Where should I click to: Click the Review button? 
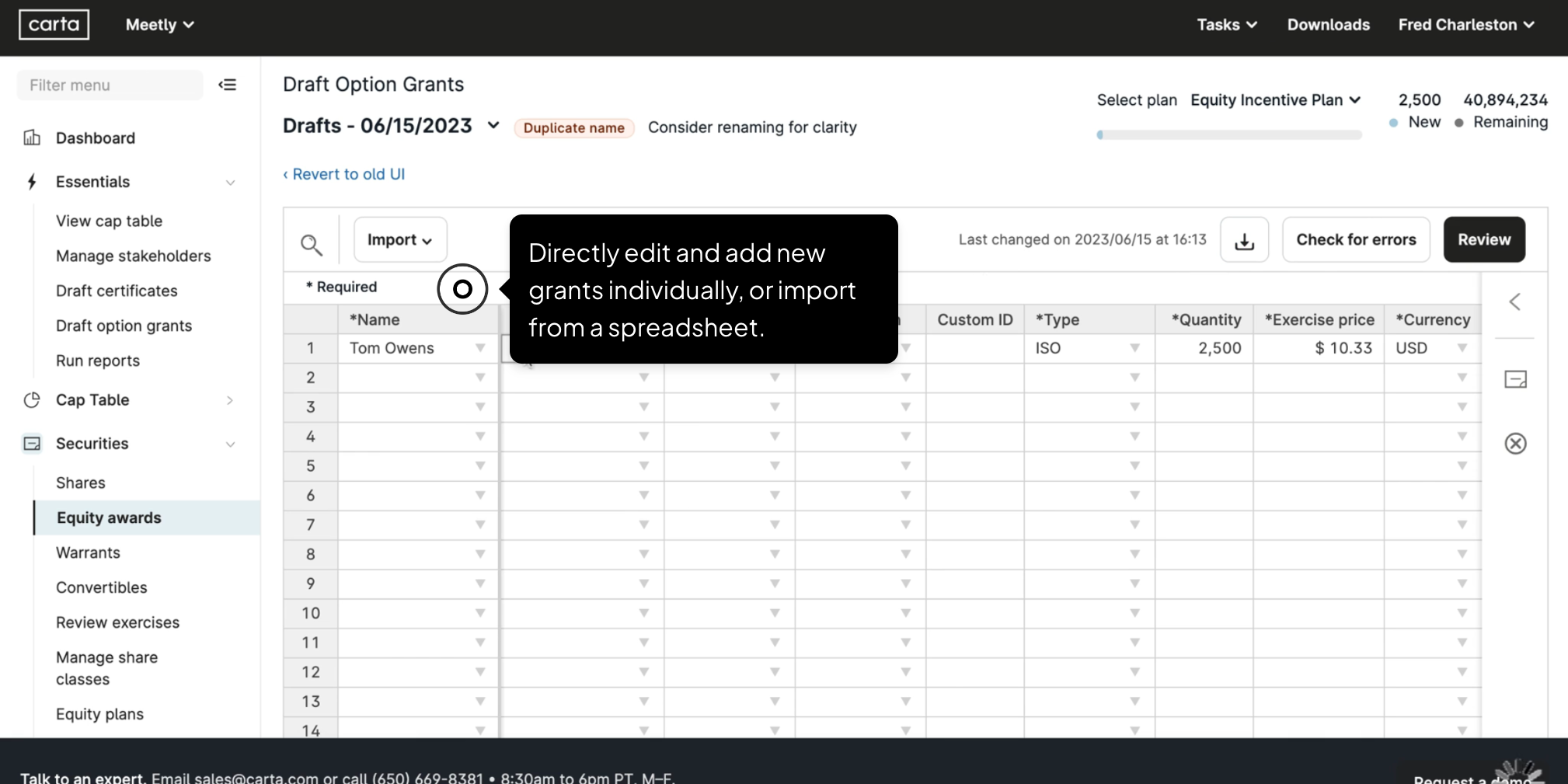pyautogui.click(x=1484, y=239)
